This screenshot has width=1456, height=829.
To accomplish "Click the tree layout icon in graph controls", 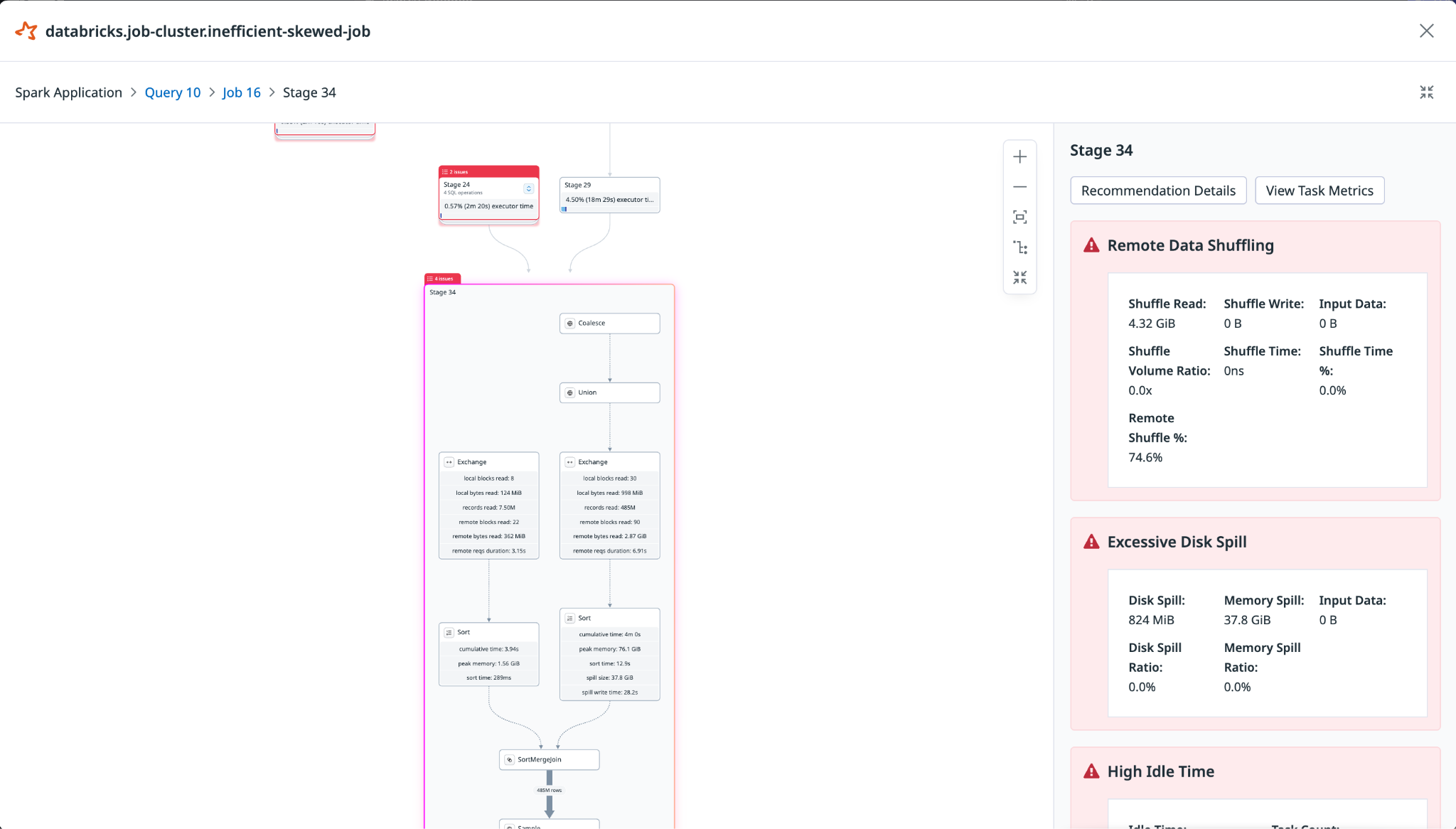I will [1019, 247].
